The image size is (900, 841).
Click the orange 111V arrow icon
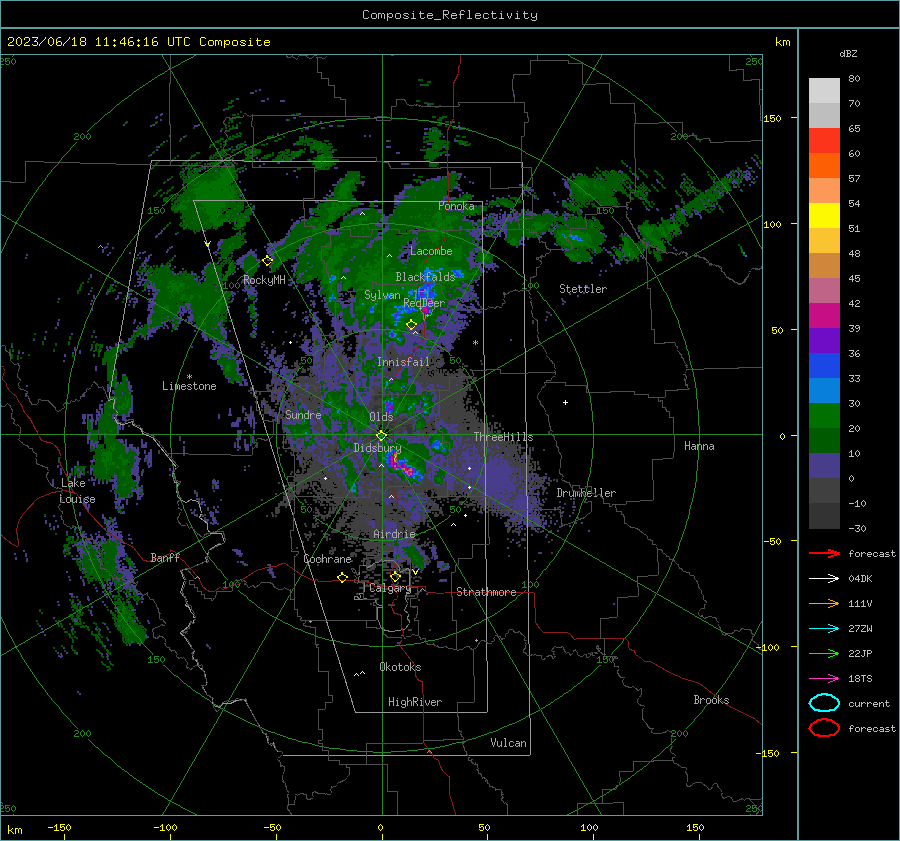point(824,603)
